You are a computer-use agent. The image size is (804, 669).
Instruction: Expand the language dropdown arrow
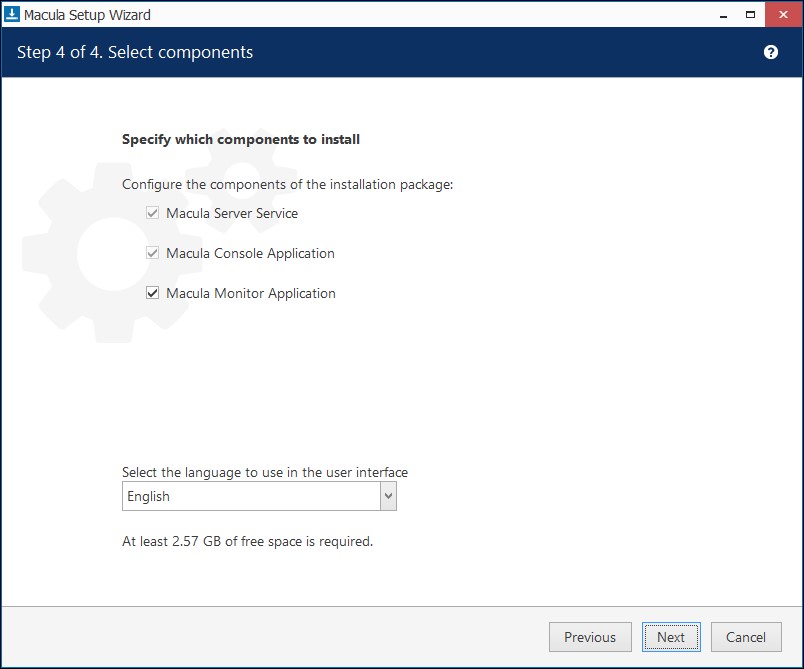point(388,496)
